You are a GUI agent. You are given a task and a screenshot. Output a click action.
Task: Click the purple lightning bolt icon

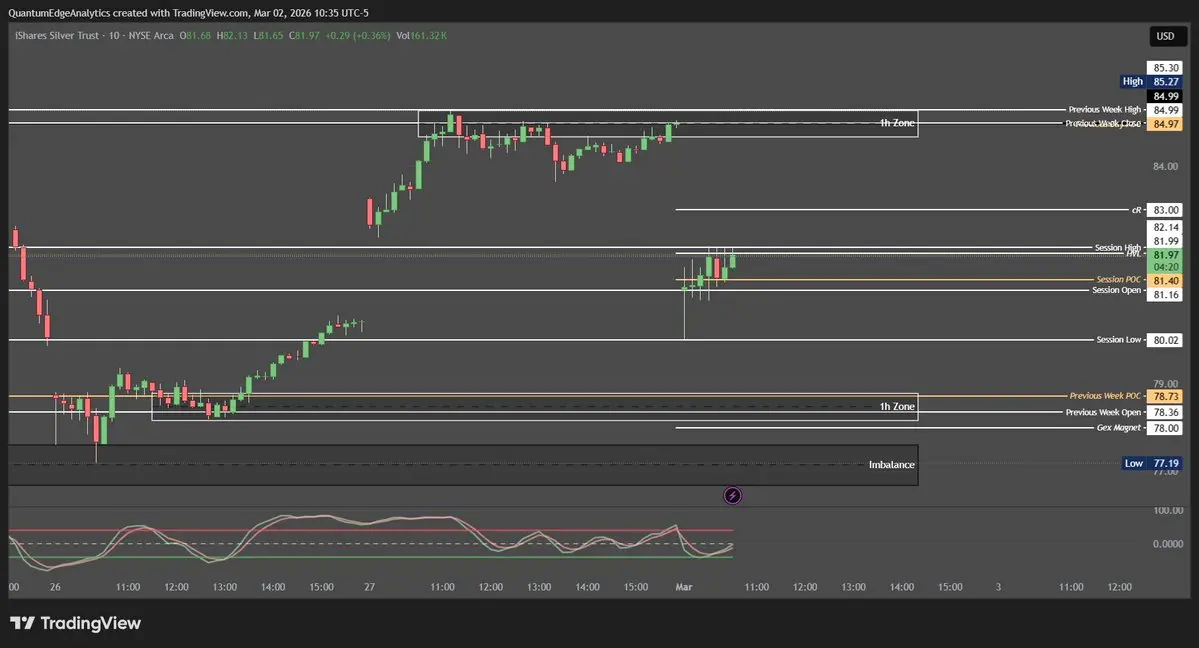(x=733, y=496)
